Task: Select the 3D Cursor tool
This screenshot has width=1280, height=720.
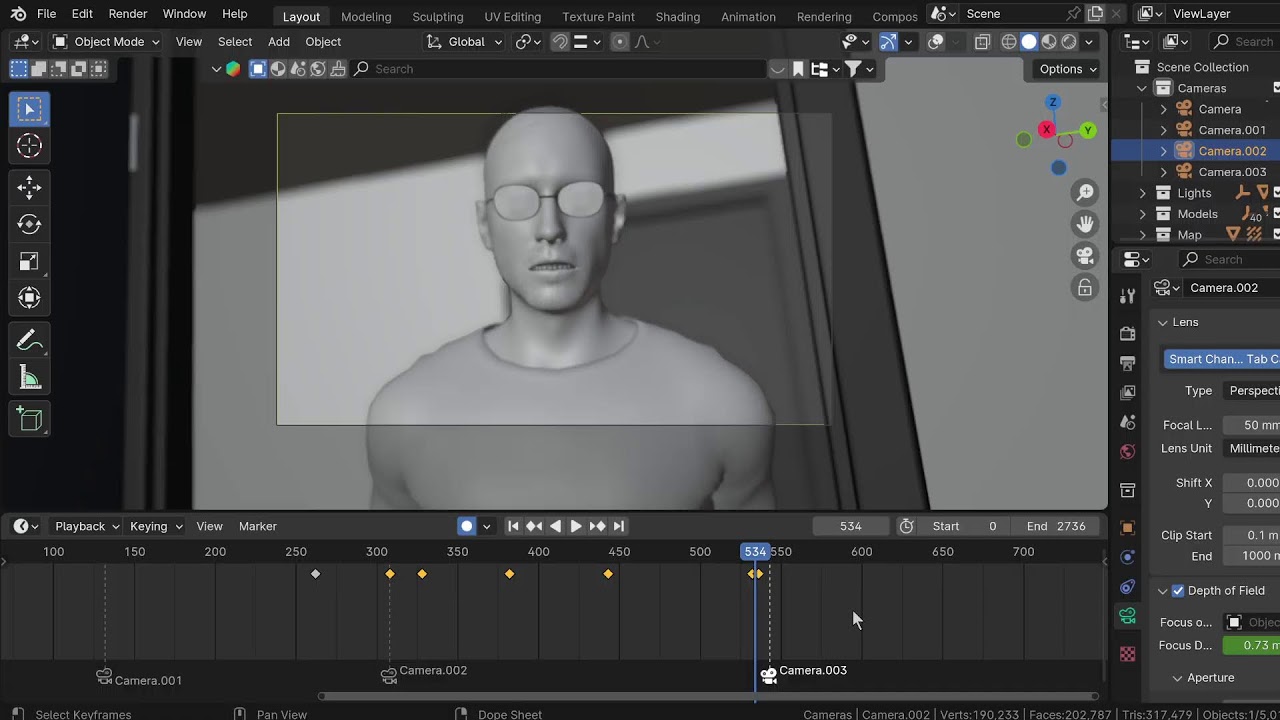Action: (29, 146)
